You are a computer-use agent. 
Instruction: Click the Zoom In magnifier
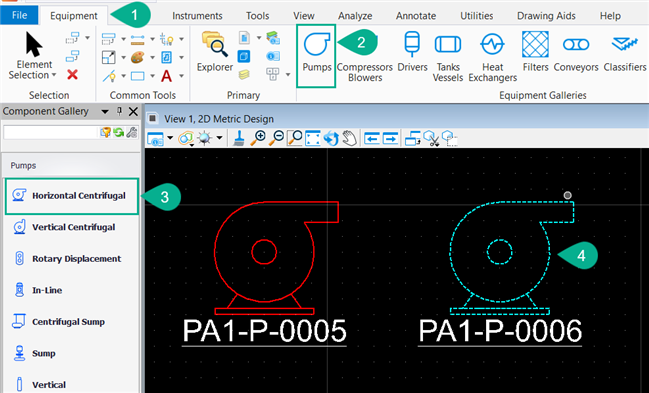(258, 138)
